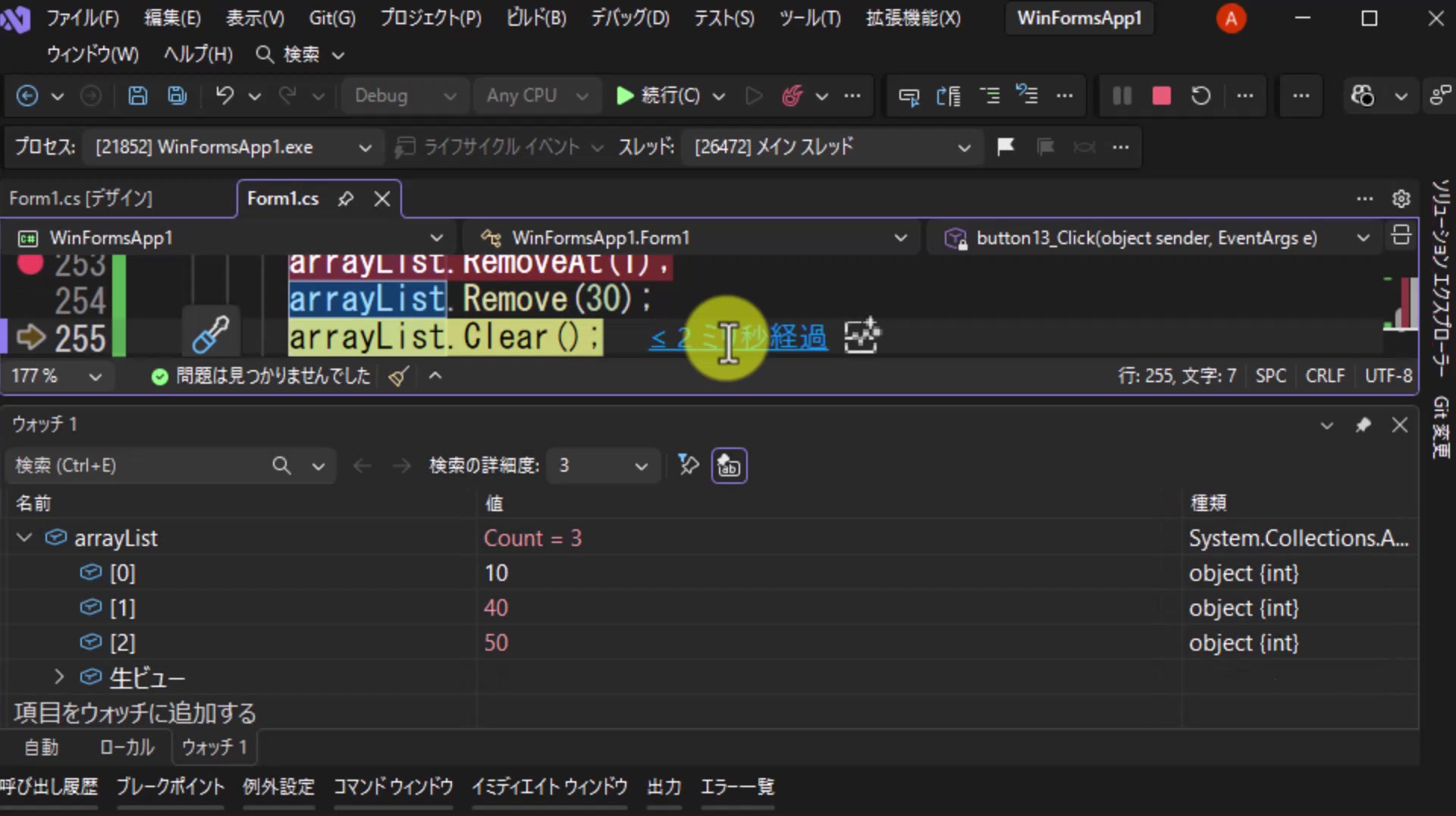Open the Watch window options chevron

(1326, 425)
